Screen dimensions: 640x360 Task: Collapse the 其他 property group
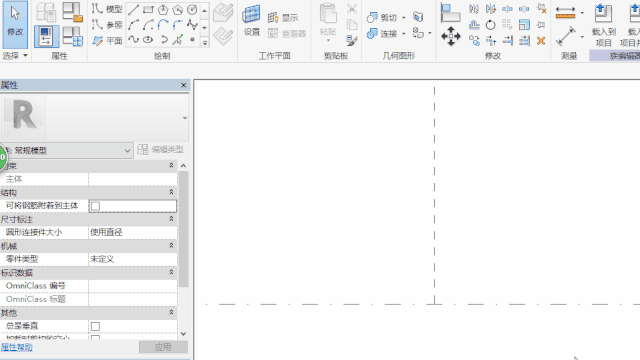[171, 312]
